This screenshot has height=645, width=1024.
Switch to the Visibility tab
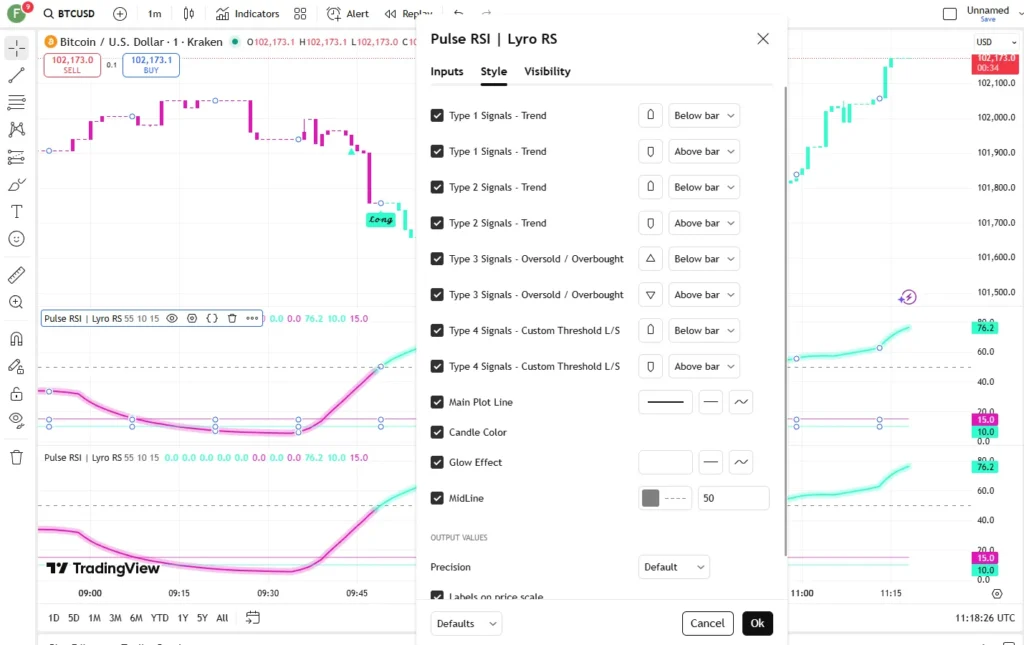[547, 71]
